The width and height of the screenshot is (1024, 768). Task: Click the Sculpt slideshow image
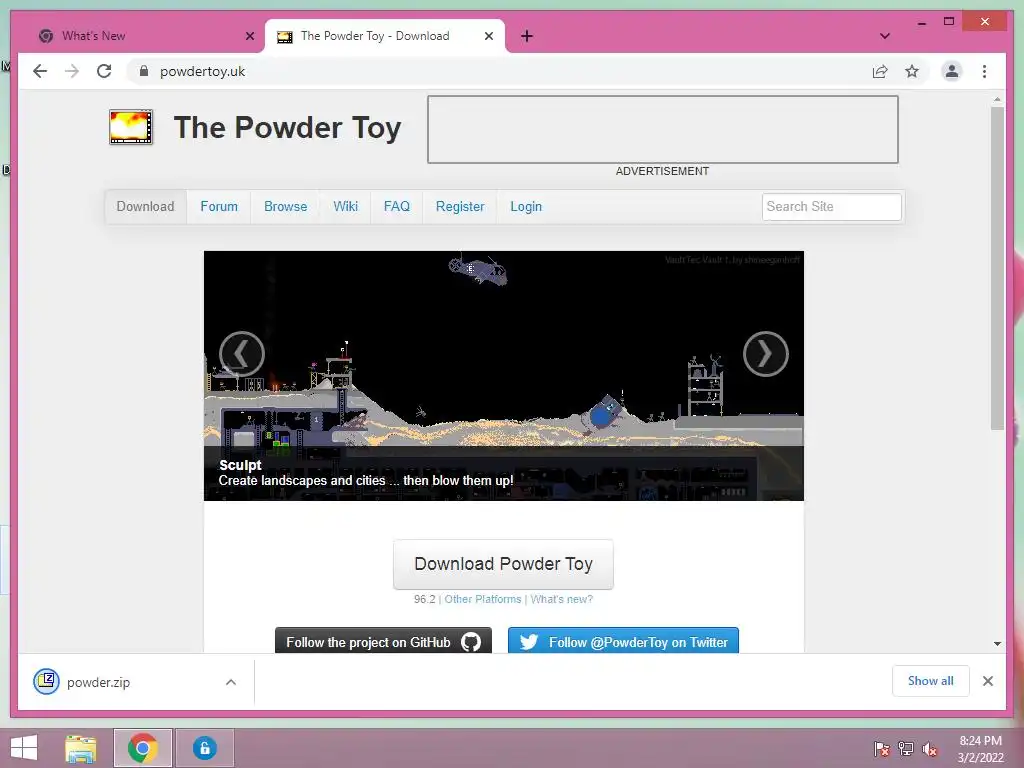(504, 376)
